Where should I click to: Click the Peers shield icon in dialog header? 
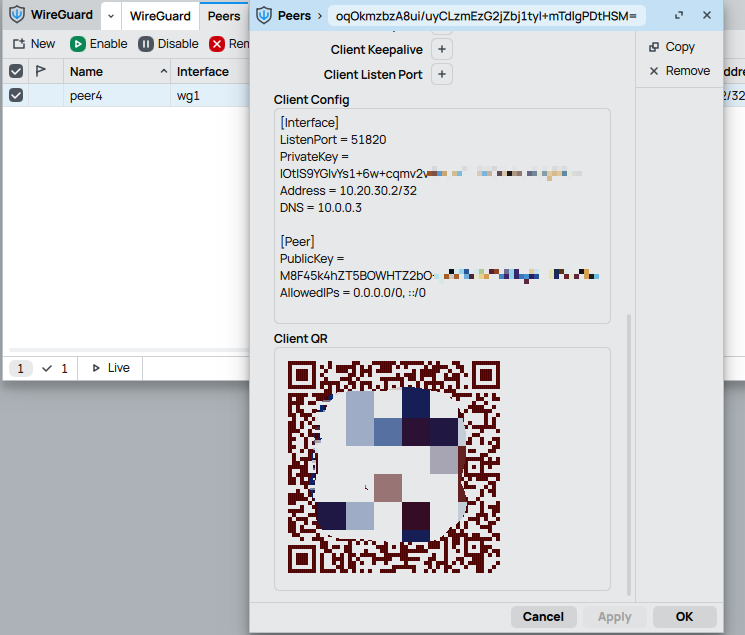(x=264, y=16)
